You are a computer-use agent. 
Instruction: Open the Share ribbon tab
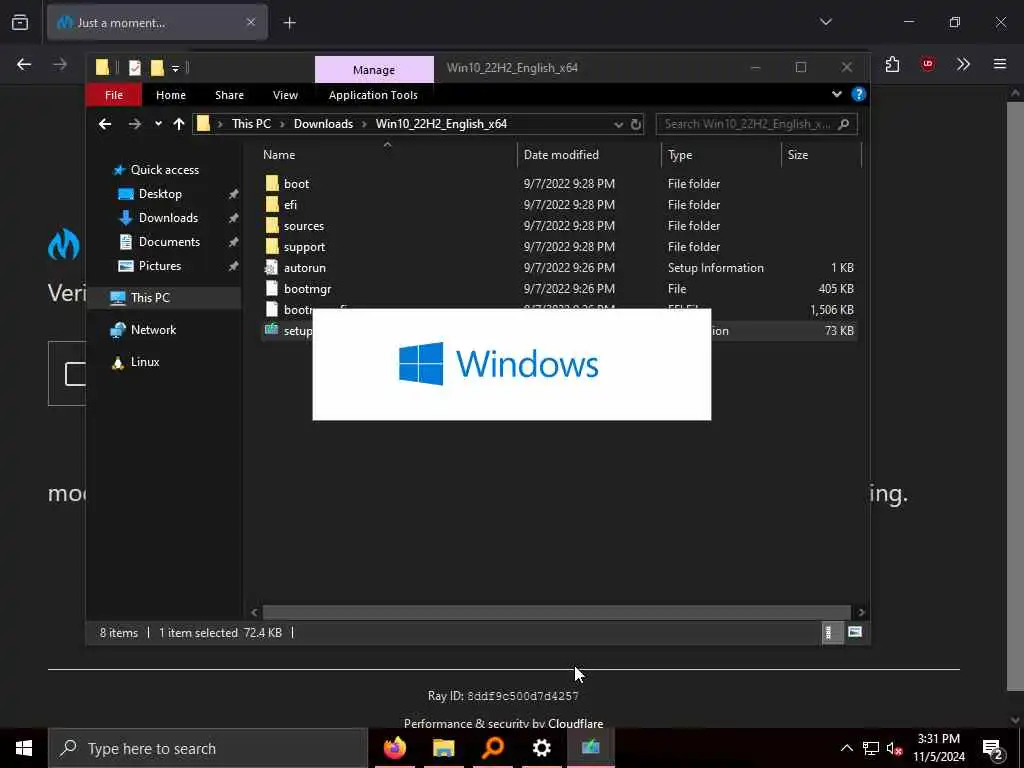point(229,95)
